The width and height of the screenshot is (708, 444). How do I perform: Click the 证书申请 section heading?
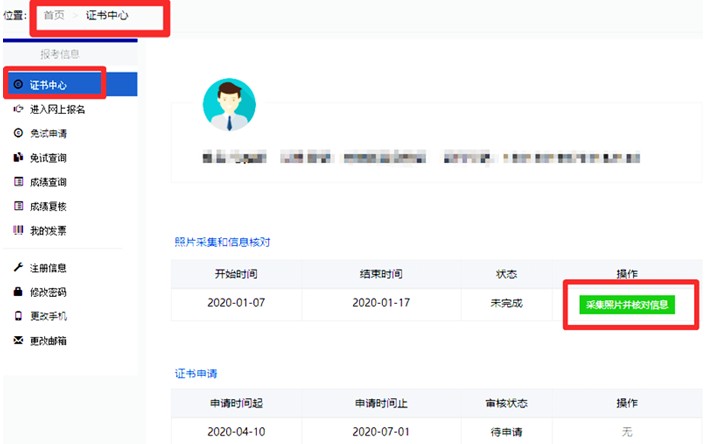tap(195, 373)
